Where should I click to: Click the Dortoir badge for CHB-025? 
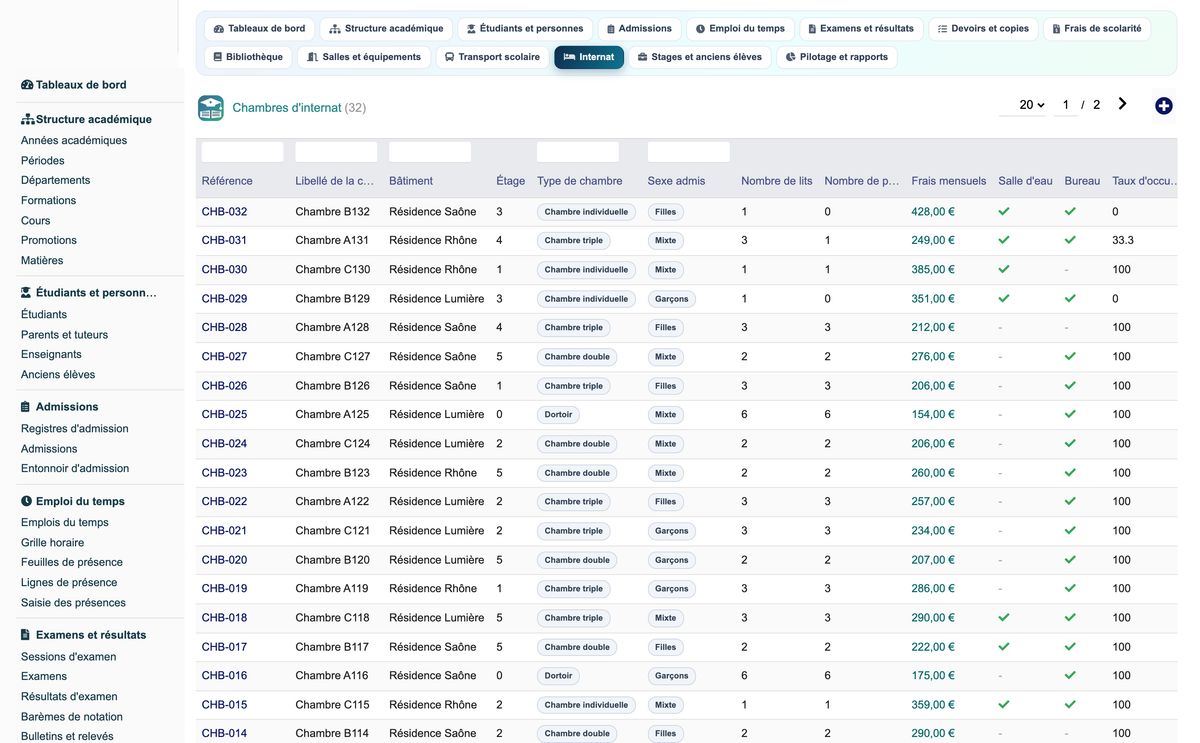(x=558, y=415)
